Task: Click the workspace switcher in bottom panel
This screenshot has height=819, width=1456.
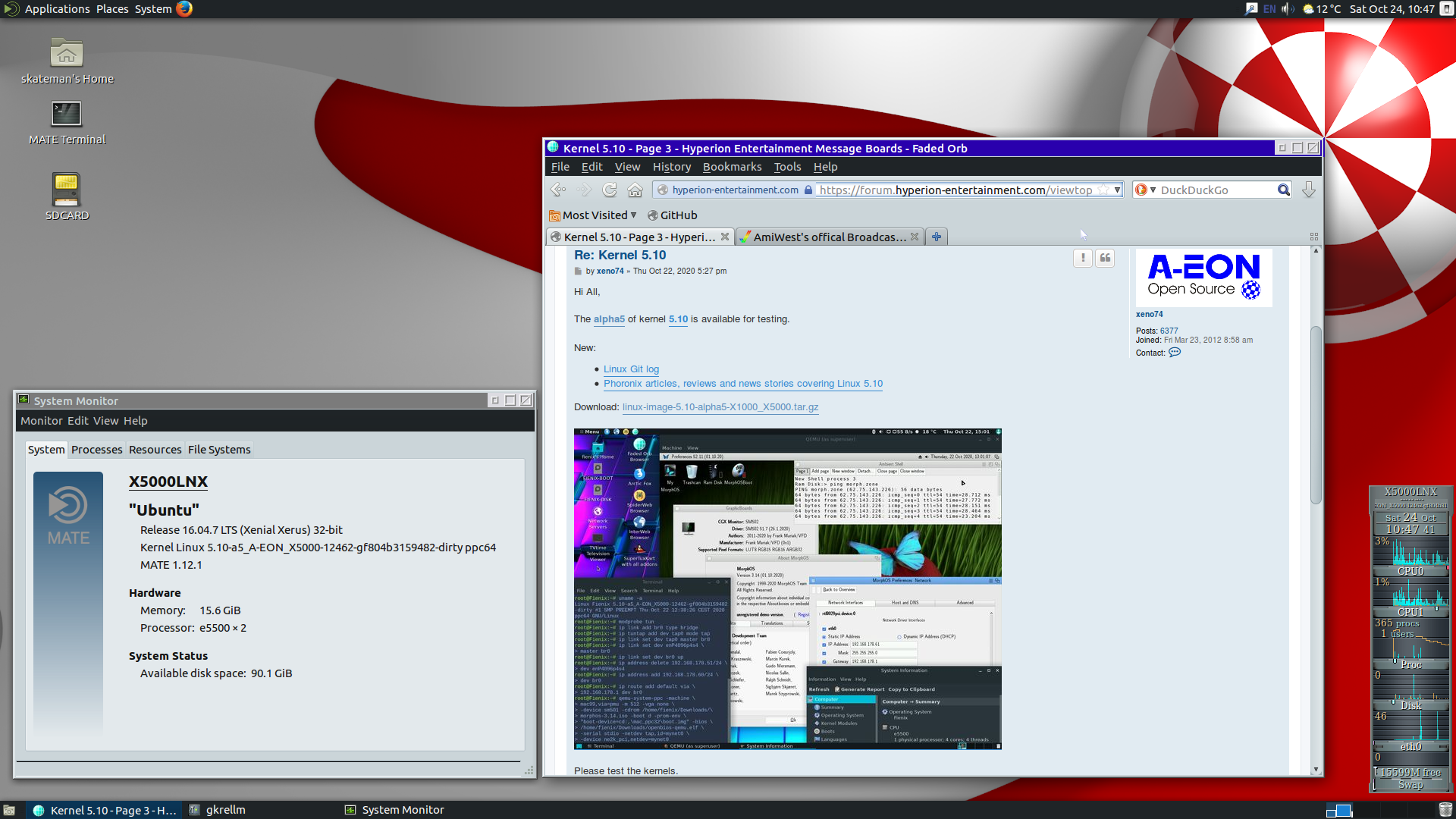Action: tap(1339, 810)
